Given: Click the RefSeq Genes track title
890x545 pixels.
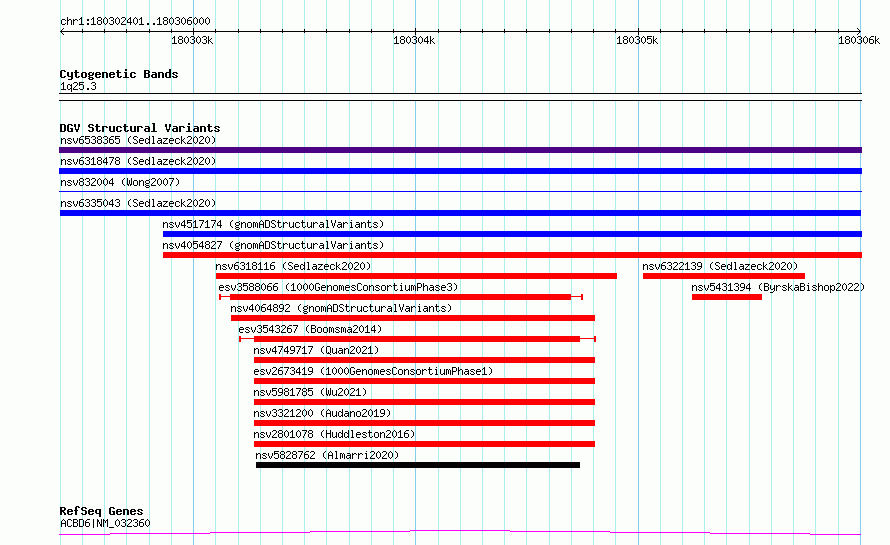Looking at the screenshot, I should pos(101,512).
